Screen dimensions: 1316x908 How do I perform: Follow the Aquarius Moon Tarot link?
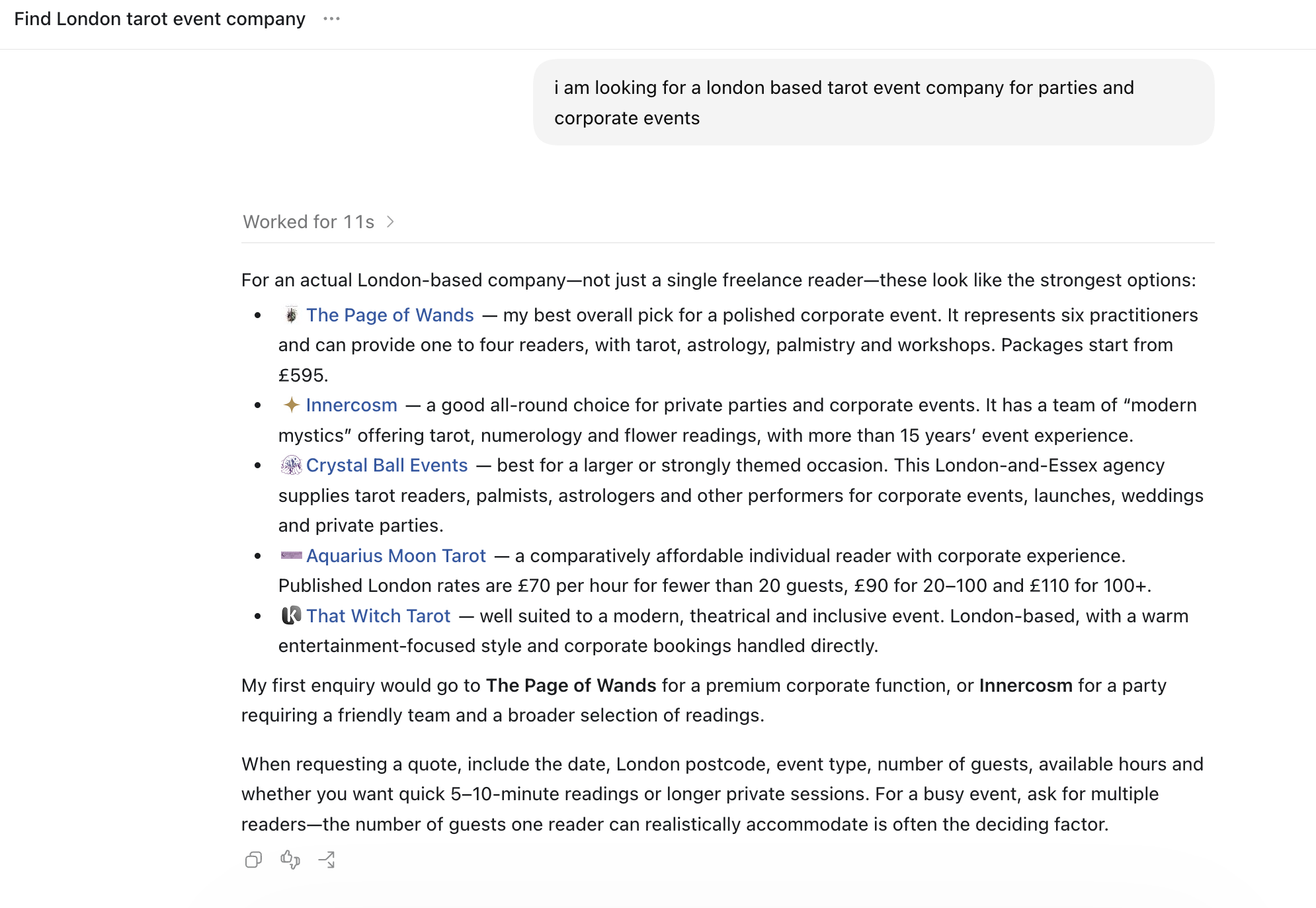(x=396, y=556)
